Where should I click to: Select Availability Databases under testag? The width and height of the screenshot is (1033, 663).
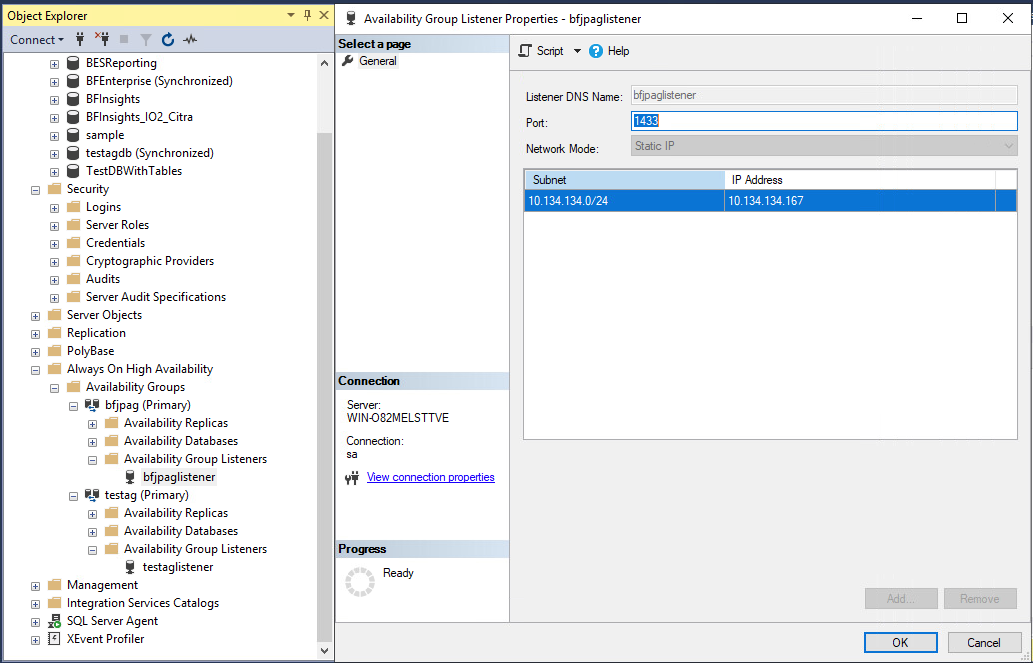point(181,531)
